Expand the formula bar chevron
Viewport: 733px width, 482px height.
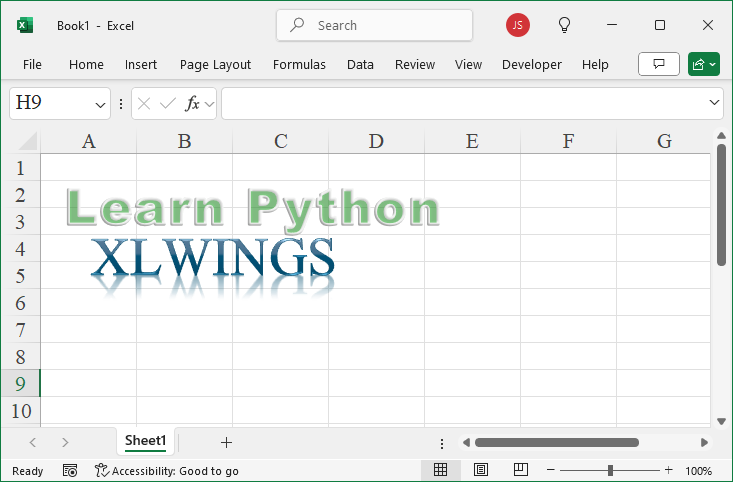coord(714,102)
